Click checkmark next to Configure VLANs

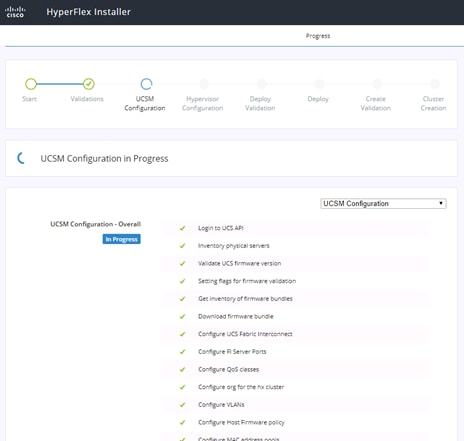tap(182, 405)
